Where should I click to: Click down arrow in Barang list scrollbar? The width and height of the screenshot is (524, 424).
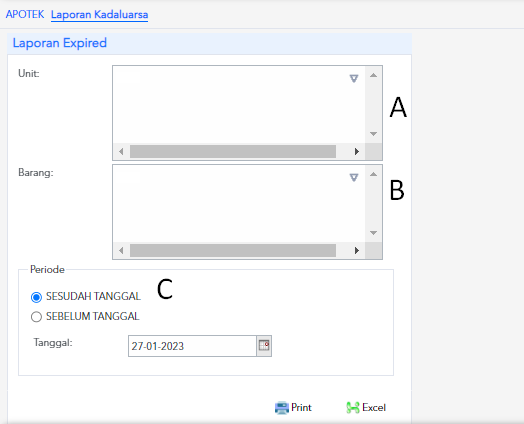[374, 233]
